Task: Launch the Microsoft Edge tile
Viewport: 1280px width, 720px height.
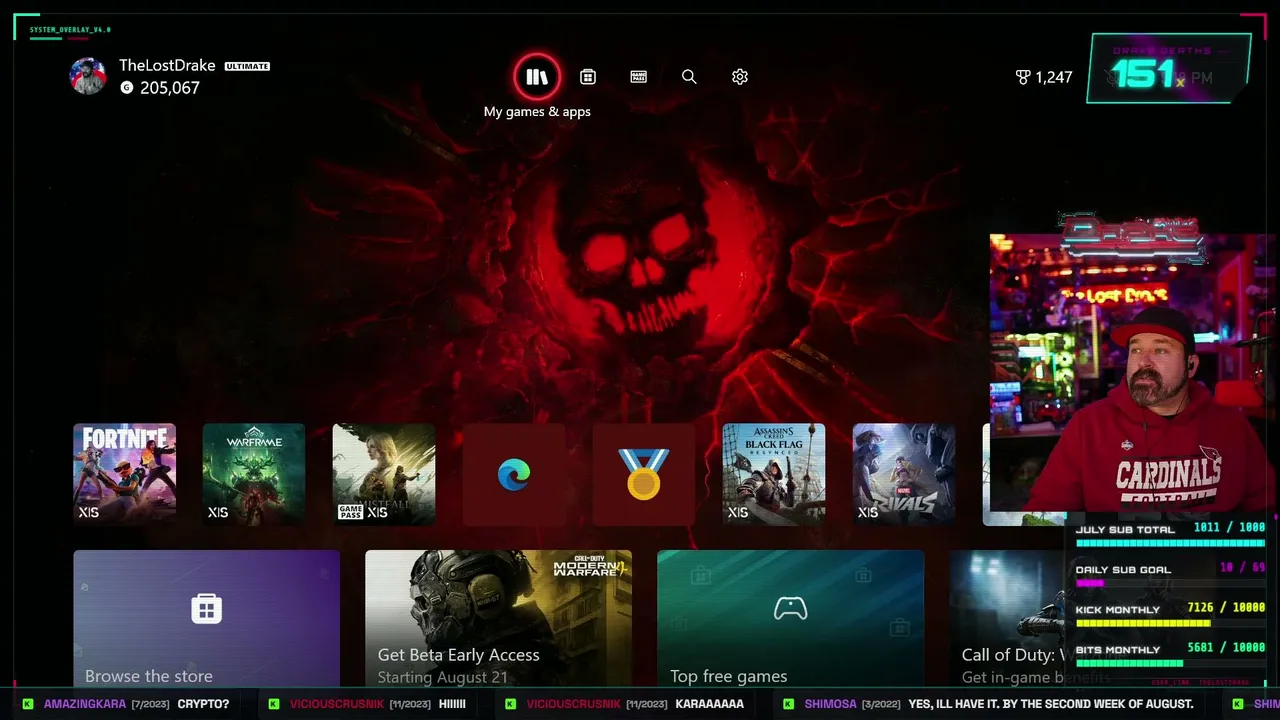Action: click(514, 474)
